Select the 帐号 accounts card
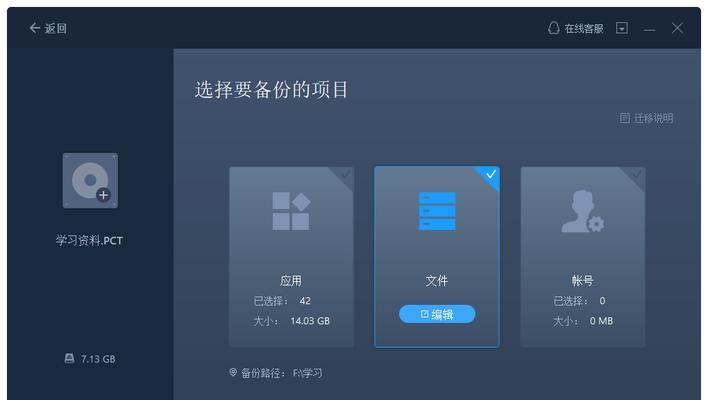Viewport: 708px width, 400px height. point(582,257)
